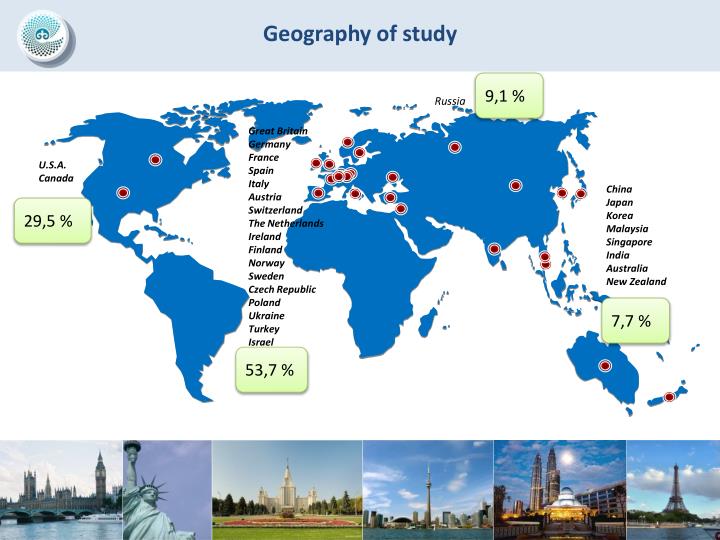This screenshot has width=720, height=540.
Task: Click the 'India' label
Action: (x=617, y=255)
